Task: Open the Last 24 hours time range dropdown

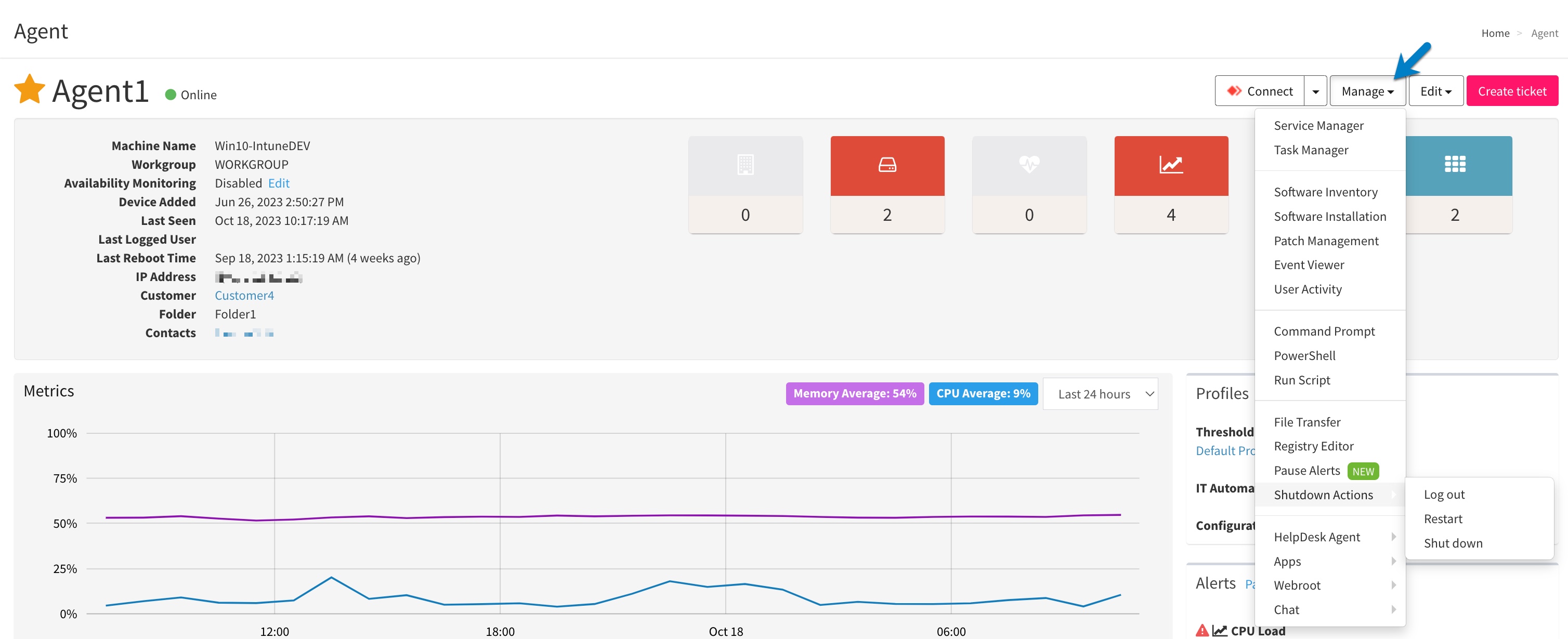Action: (1100, 393)
